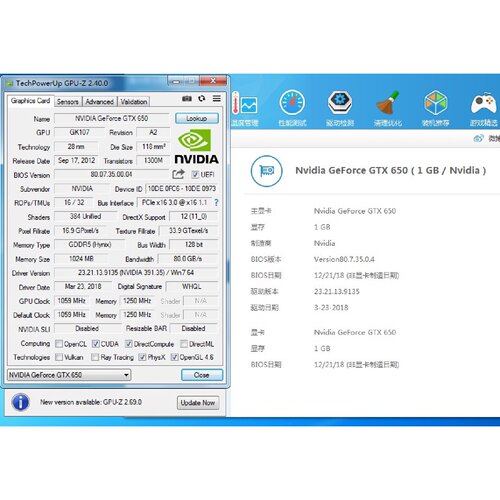This screenshot has width=500, height=500.
Task: Toggle the DirectML checkbox
Action: point(184,344)
